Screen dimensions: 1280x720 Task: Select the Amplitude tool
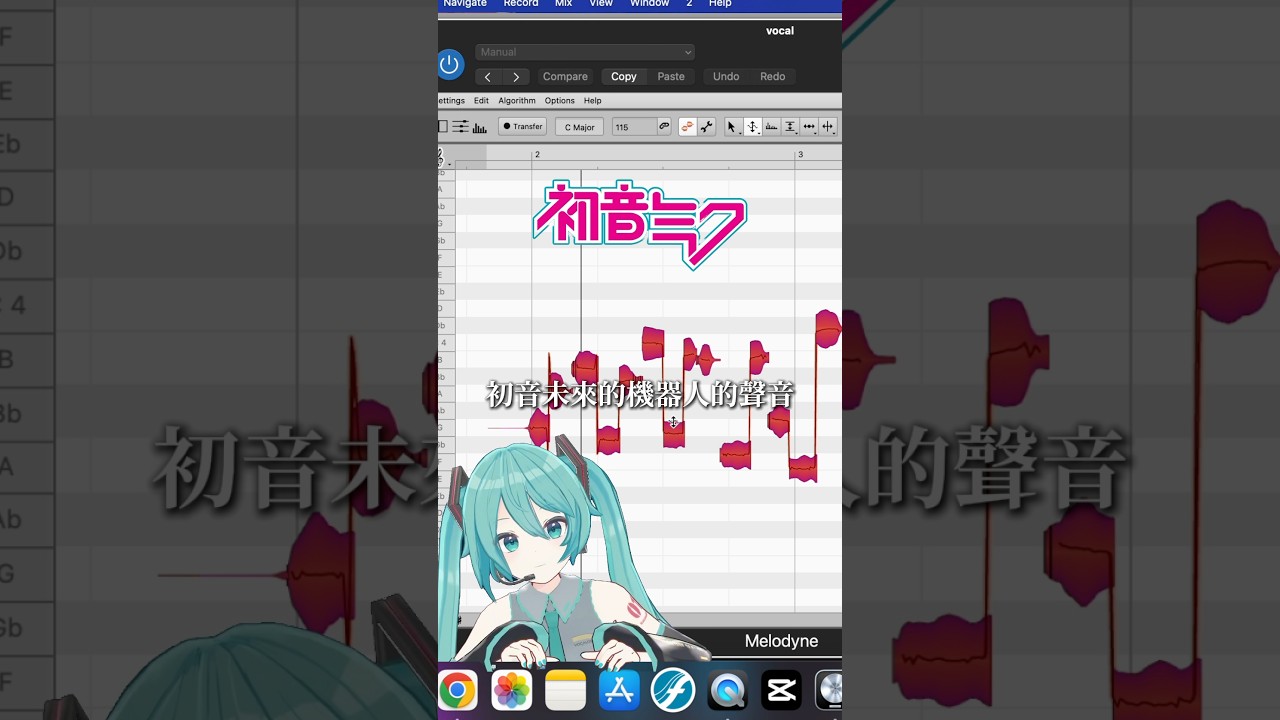(790, 127)
